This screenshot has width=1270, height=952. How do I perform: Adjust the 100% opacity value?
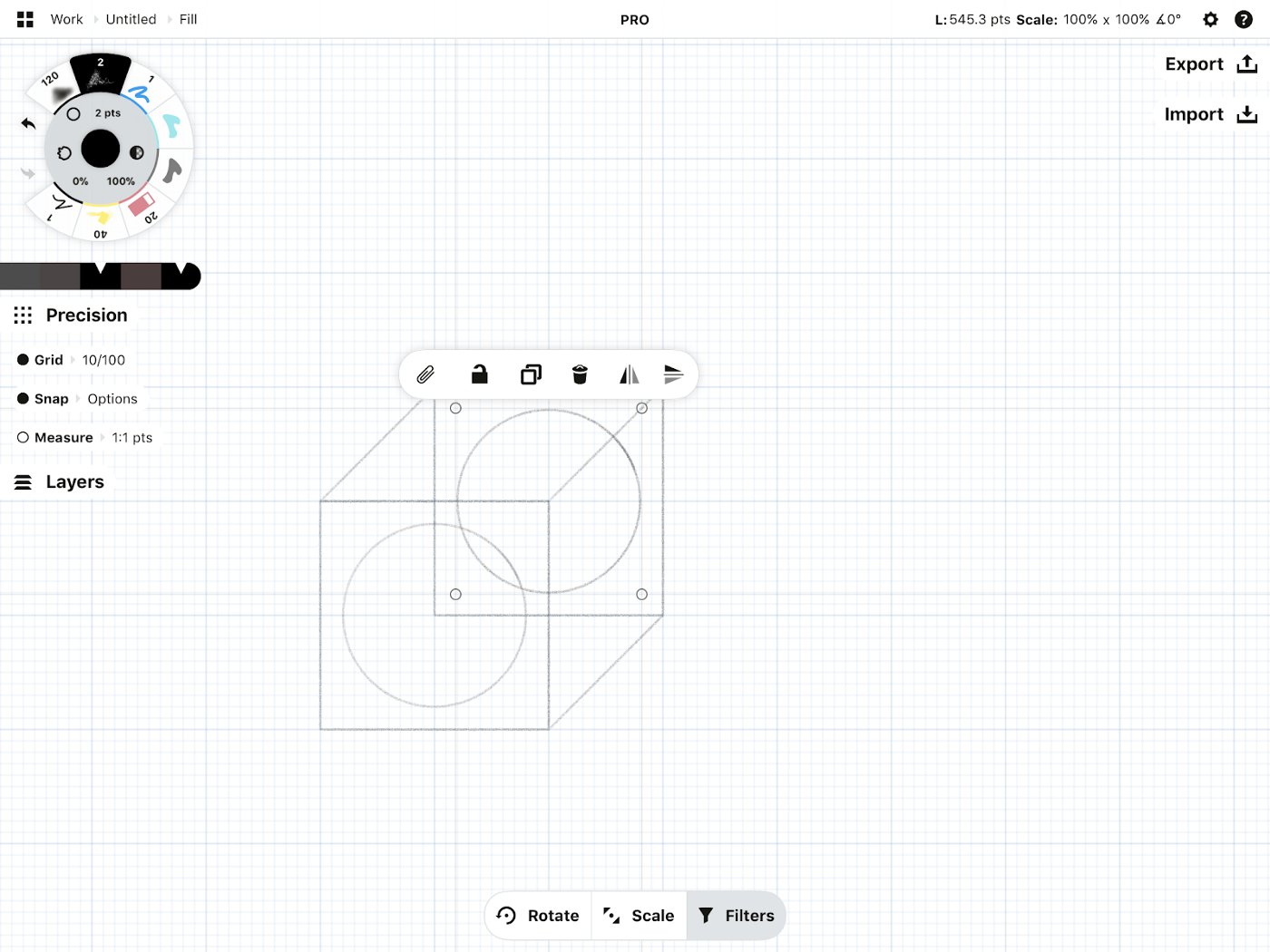[x=121, y=181]
